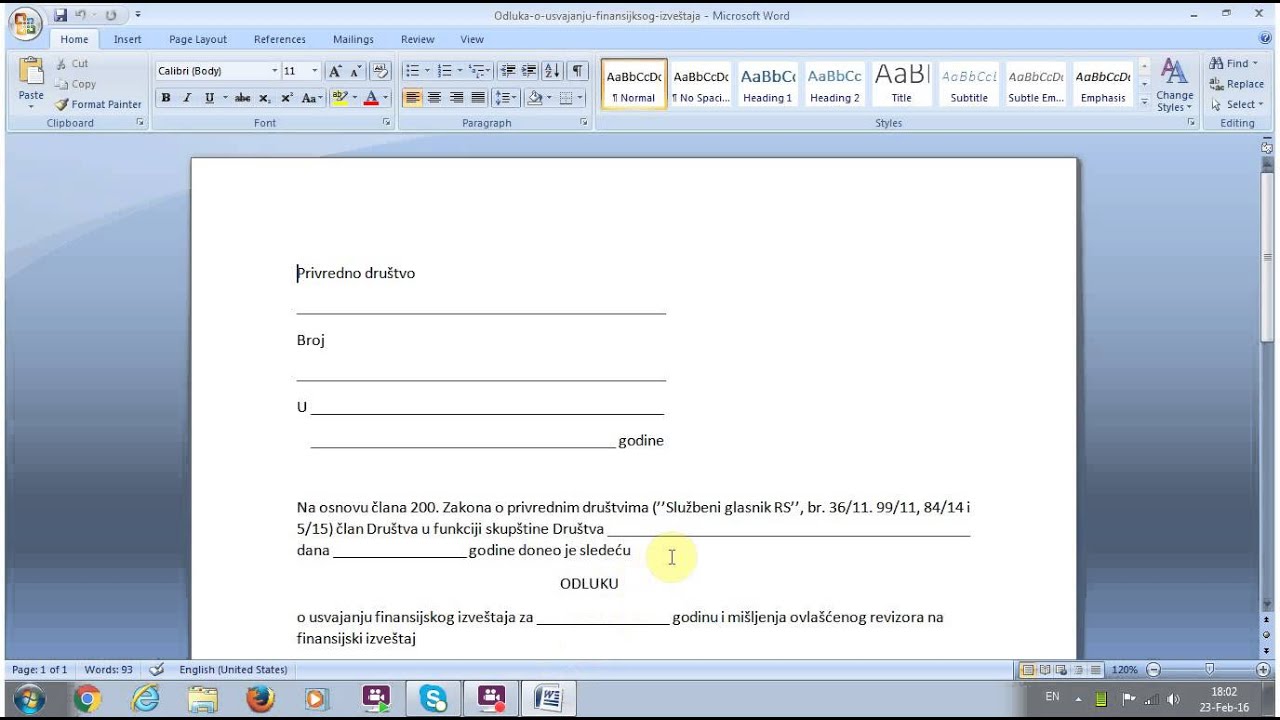Click Find in Editing group

(x=1235, y=63)
